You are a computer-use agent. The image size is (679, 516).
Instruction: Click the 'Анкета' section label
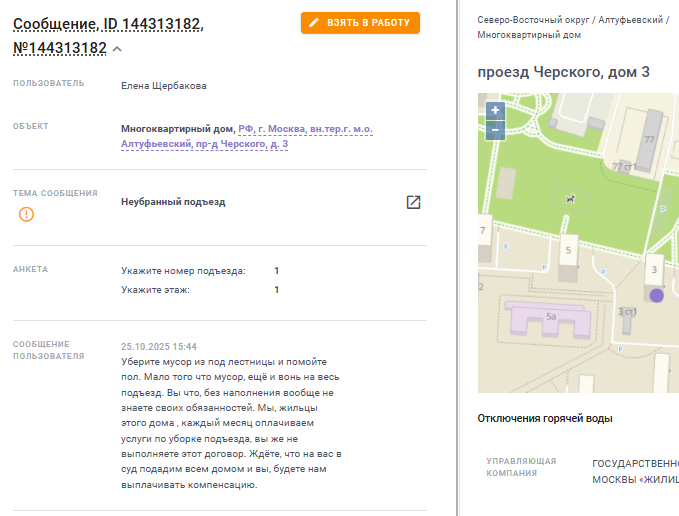click(30, 269)
